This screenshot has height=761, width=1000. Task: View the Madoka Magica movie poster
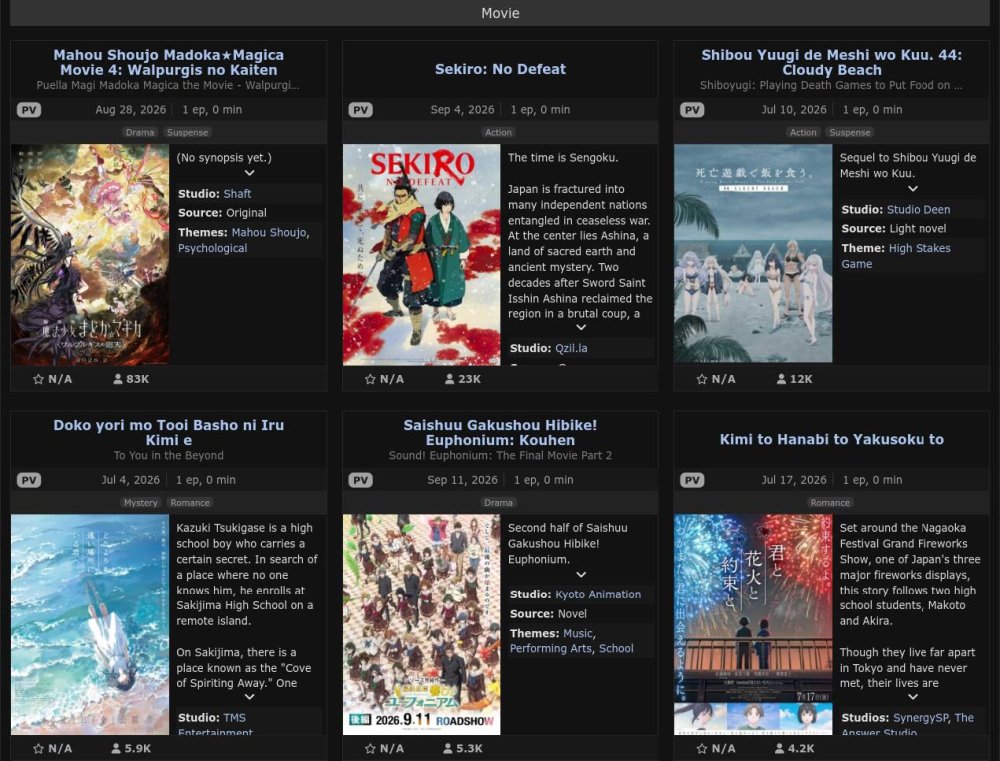[90, 255]
